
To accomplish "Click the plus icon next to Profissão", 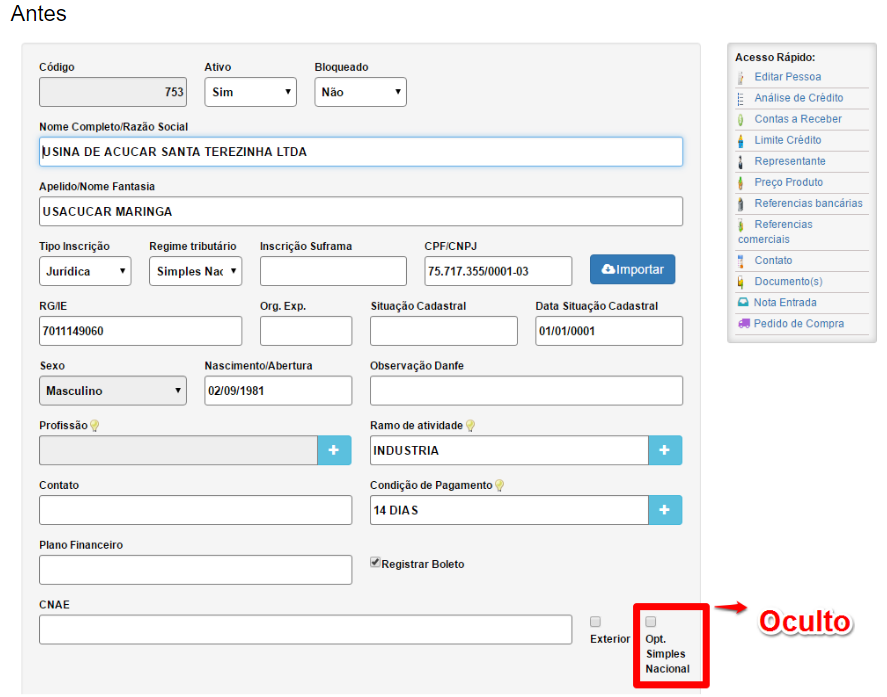I will (334, 451).
